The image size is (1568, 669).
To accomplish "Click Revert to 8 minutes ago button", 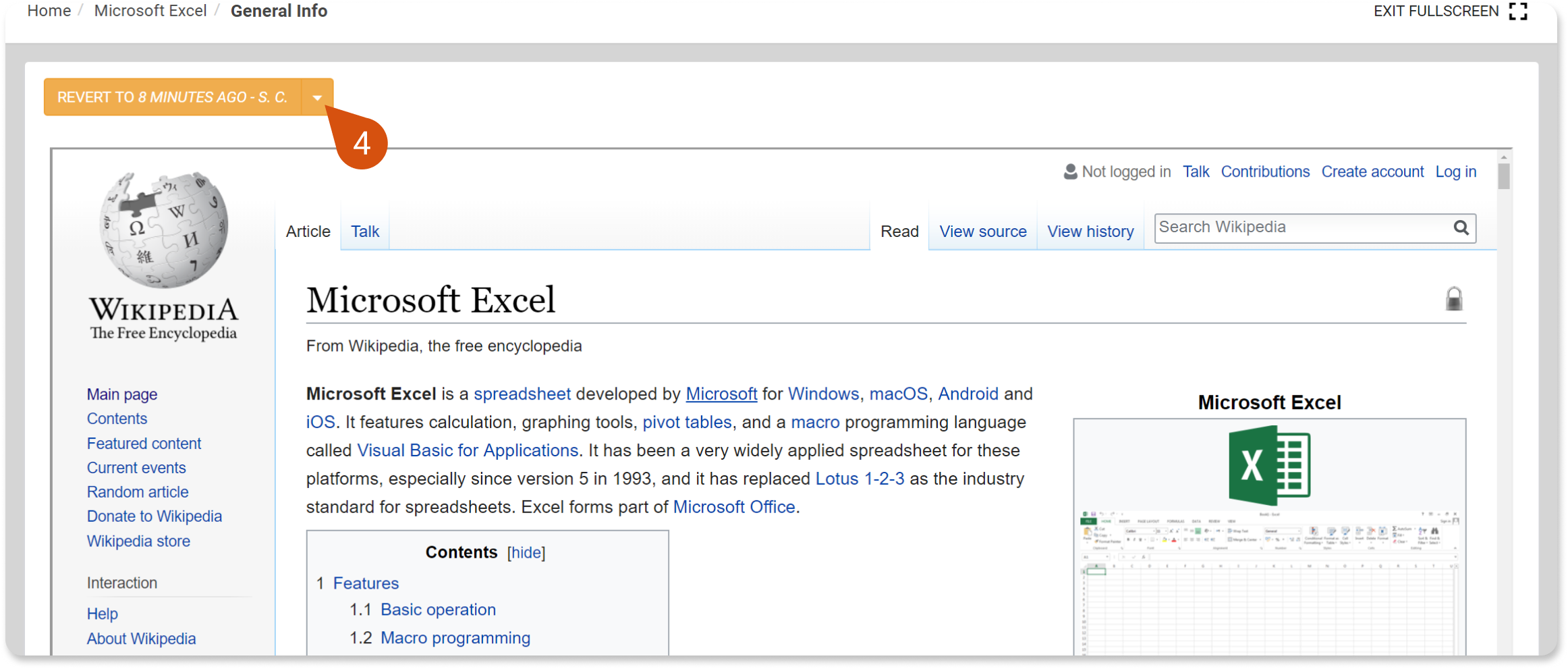I will 173,98.
